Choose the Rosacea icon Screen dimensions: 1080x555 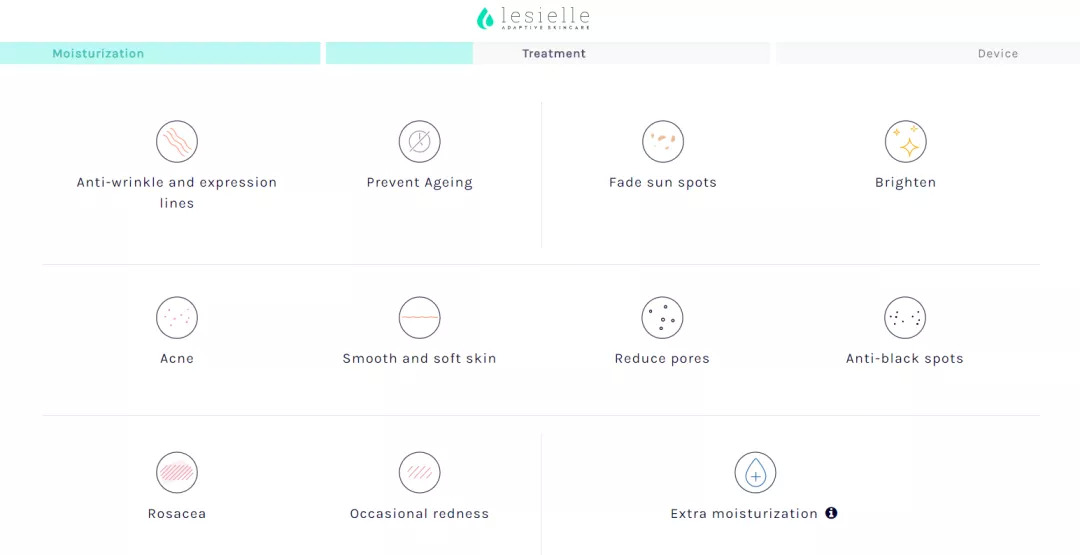click(177, 473)
